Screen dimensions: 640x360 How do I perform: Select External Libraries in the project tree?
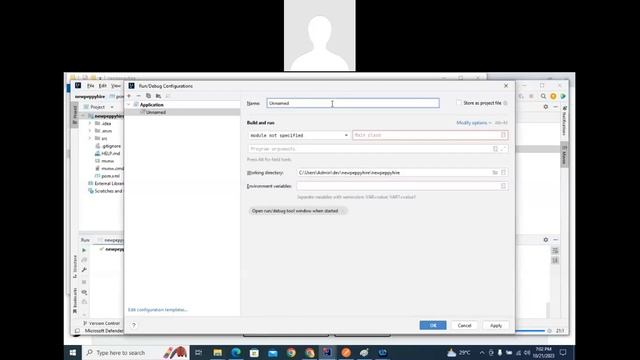pos(106,184)
